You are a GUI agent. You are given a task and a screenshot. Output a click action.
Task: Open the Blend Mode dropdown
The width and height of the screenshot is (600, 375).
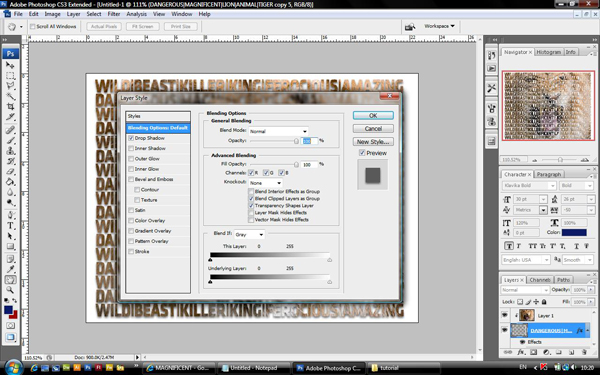click(279, 131)
